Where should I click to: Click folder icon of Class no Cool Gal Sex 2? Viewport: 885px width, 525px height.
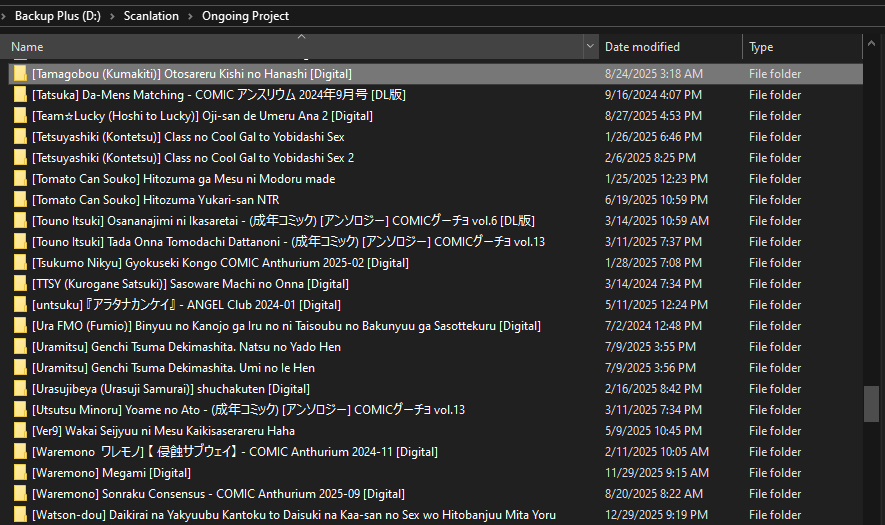pos(20,158)
